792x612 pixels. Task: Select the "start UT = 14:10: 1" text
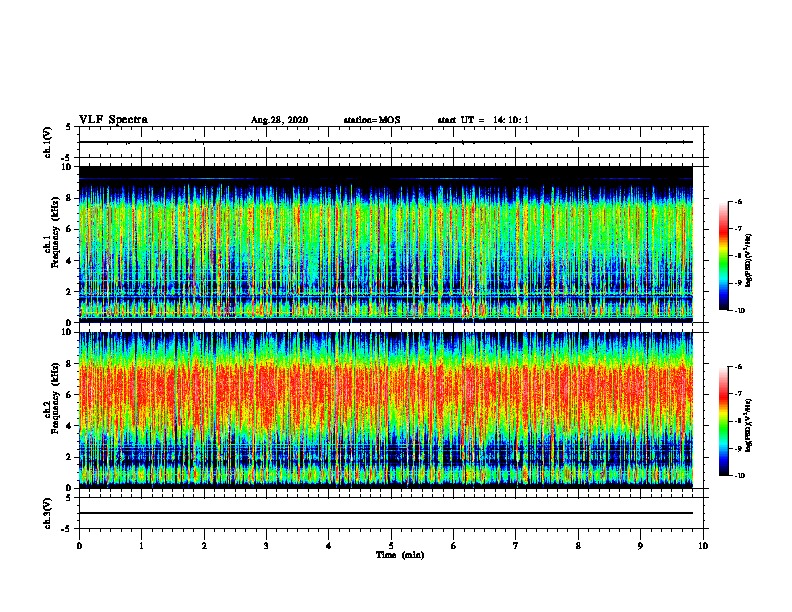click(x=483, y=120)
